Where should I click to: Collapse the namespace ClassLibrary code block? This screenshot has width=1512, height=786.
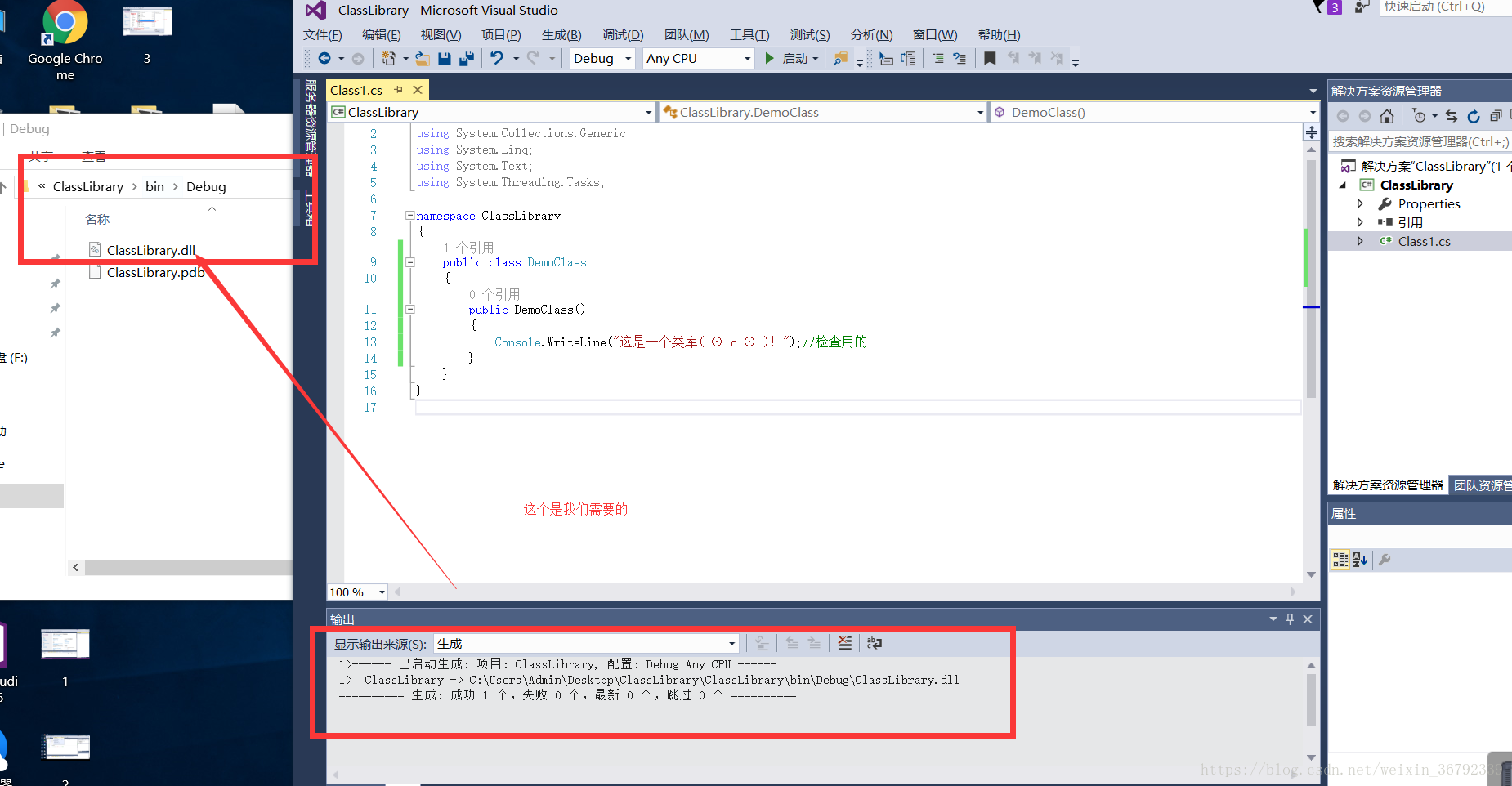click(409, 216)
